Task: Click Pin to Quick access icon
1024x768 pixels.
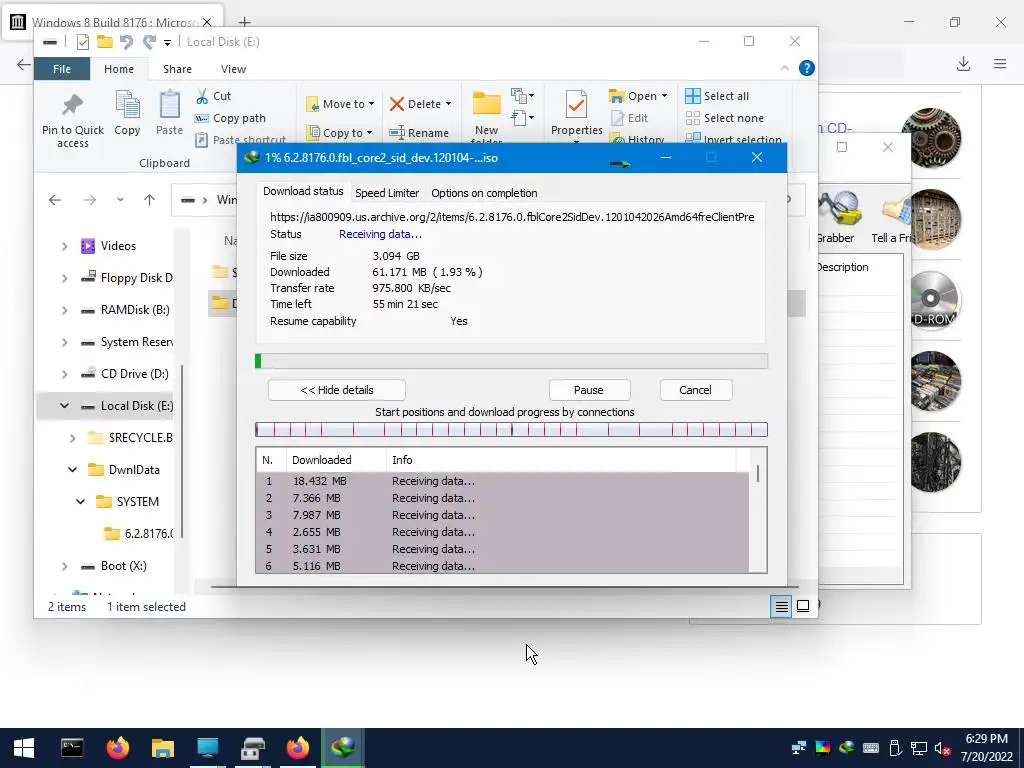Action: tap(72, 105)
